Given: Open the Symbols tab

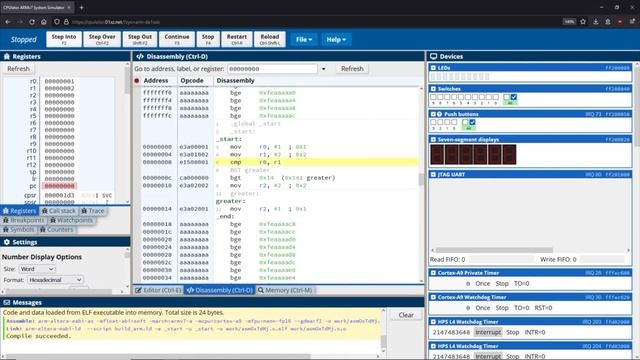Looking at the screenshot, I should [x=19, y=229].
